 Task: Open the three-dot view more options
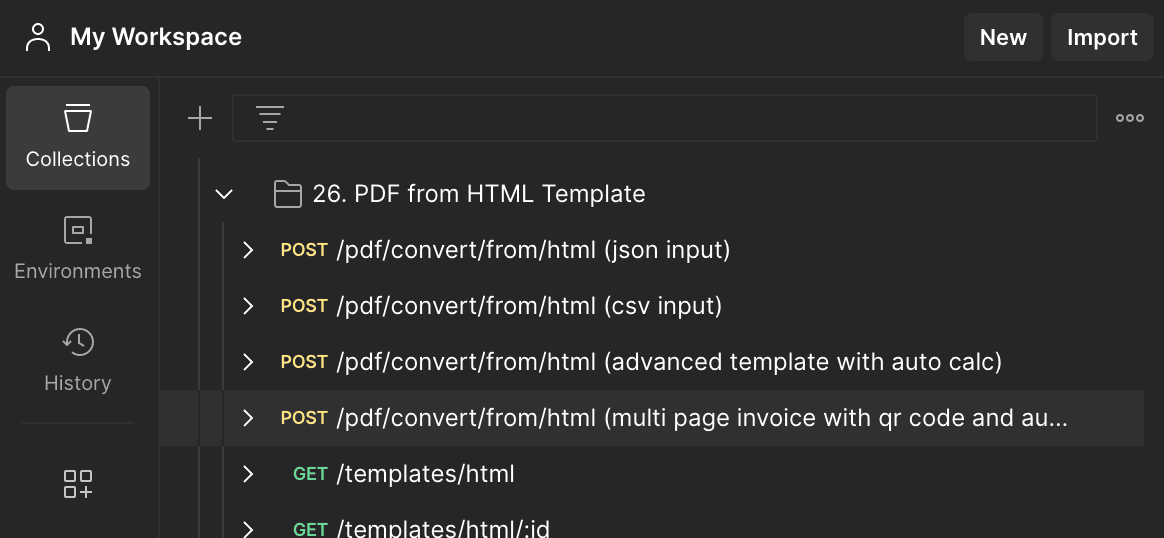pyautogui.click(x=1129, y=118)
